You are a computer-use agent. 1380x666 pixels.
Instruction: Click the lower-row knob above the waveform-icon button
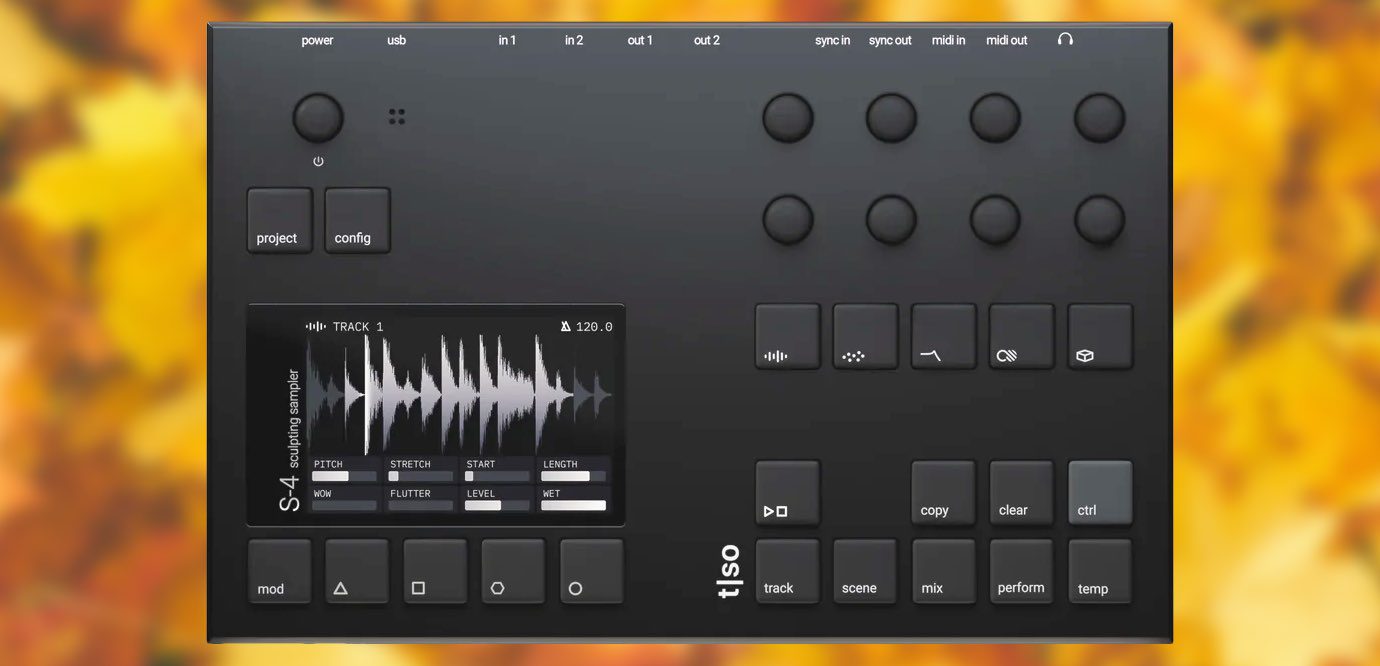[x=788, y=220]
